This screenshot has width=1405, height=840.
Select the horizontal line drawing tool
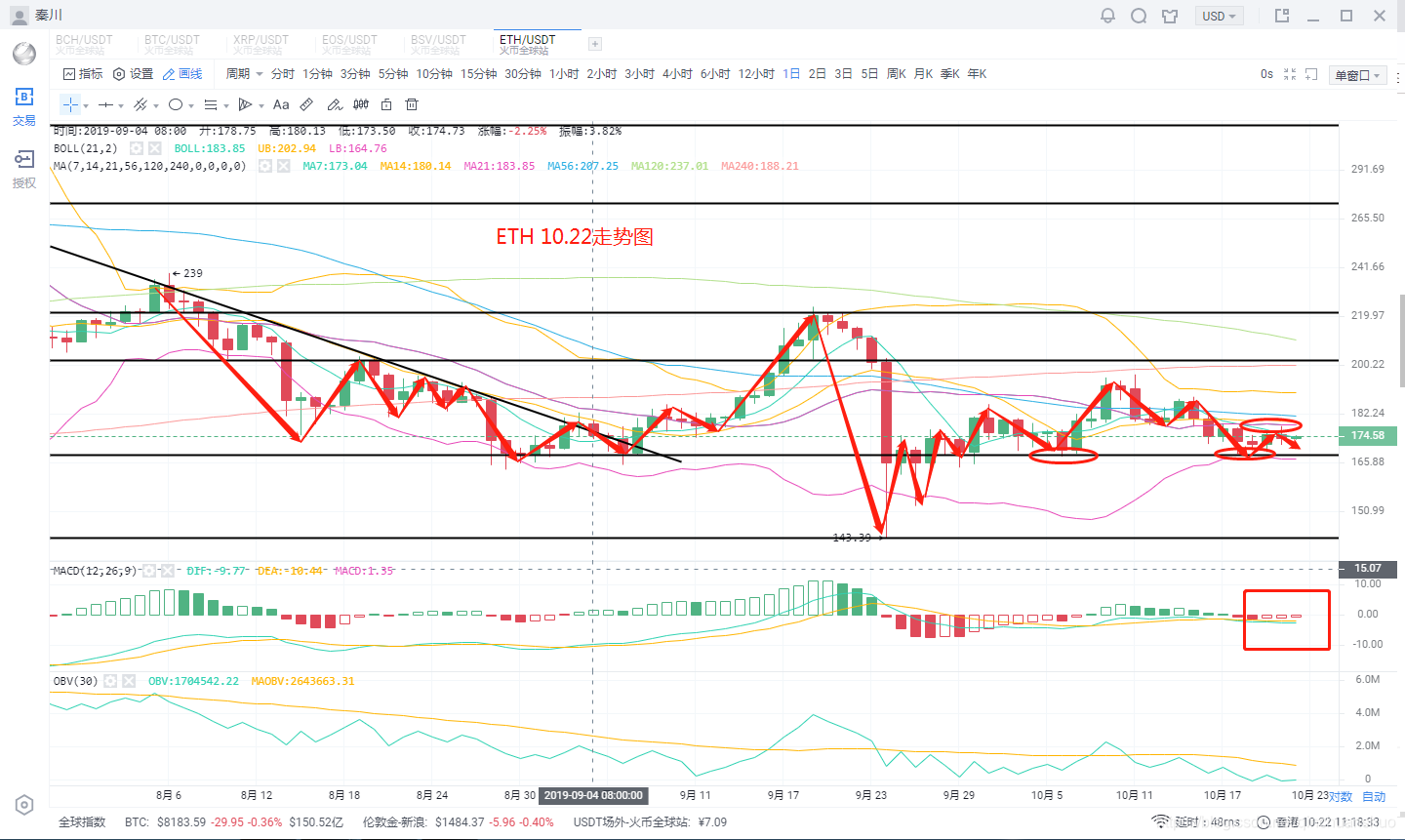[105, 104]
